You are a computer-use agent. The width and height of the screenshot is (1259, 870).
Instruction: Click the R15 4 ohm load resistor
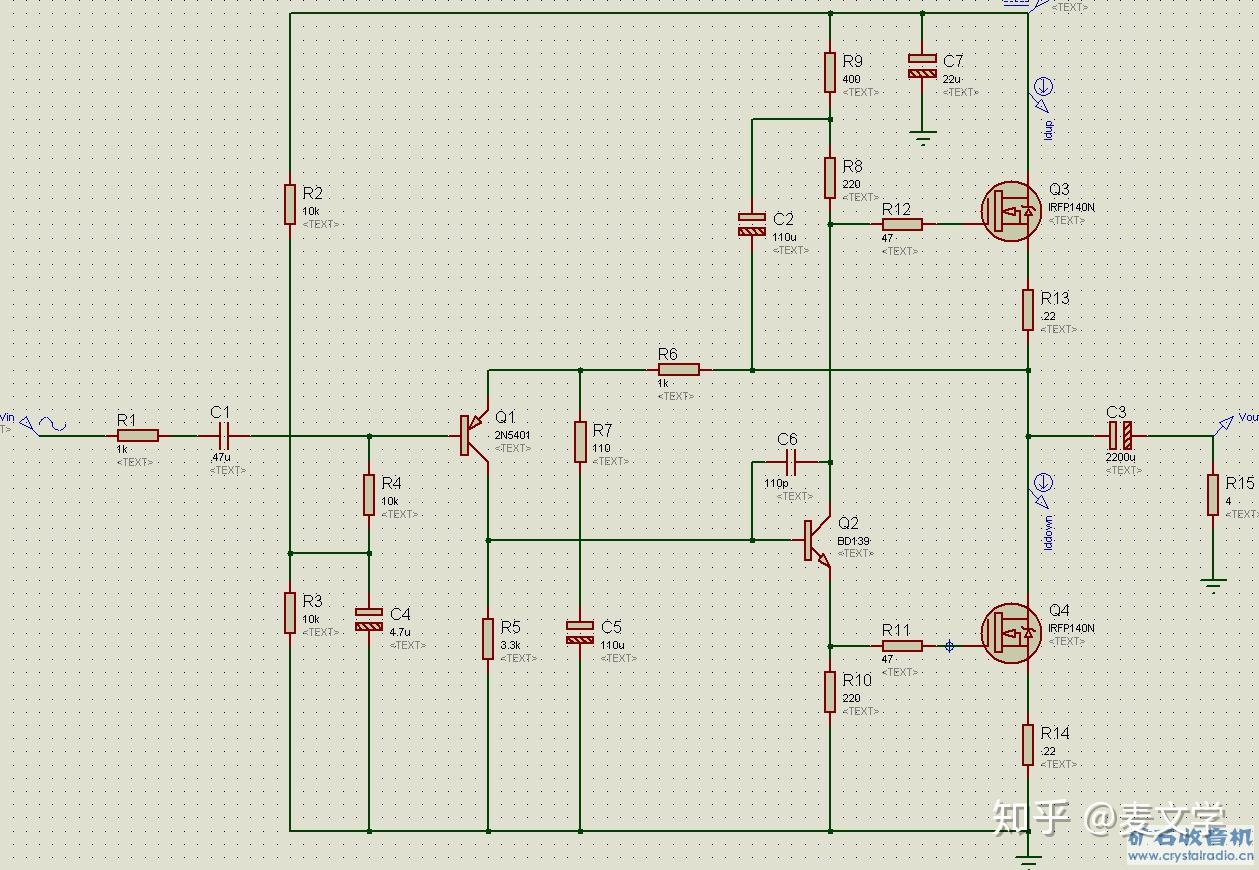tap(1213, 494)
